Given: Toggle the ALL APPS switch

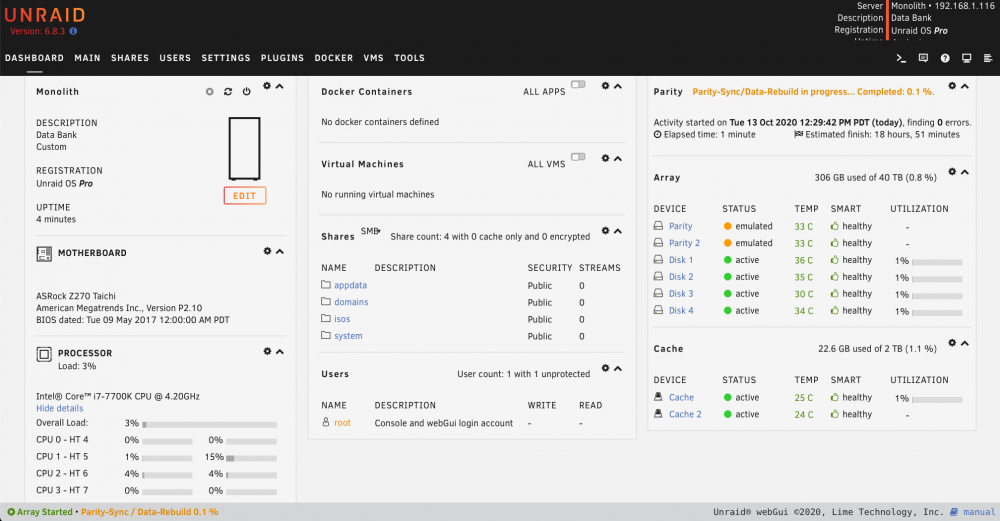Looking at the screenshot, I should (x=578, y=85).
